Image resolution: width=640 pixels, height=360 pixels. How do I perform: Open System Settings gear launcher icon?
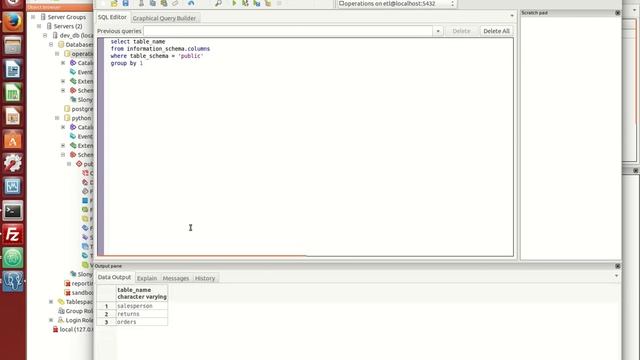13,163
